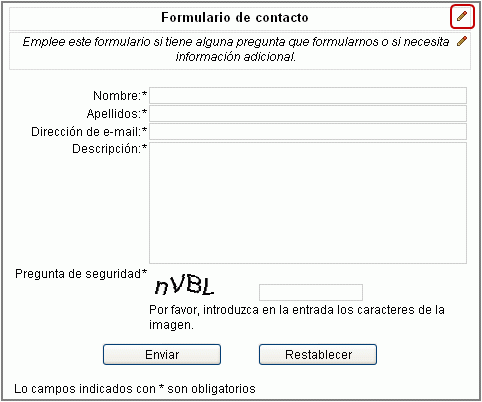Viewport: 482px width, 402px height.
Task: Click the 'Dirección de e-mail:*' label
Action: pos(89,132)
